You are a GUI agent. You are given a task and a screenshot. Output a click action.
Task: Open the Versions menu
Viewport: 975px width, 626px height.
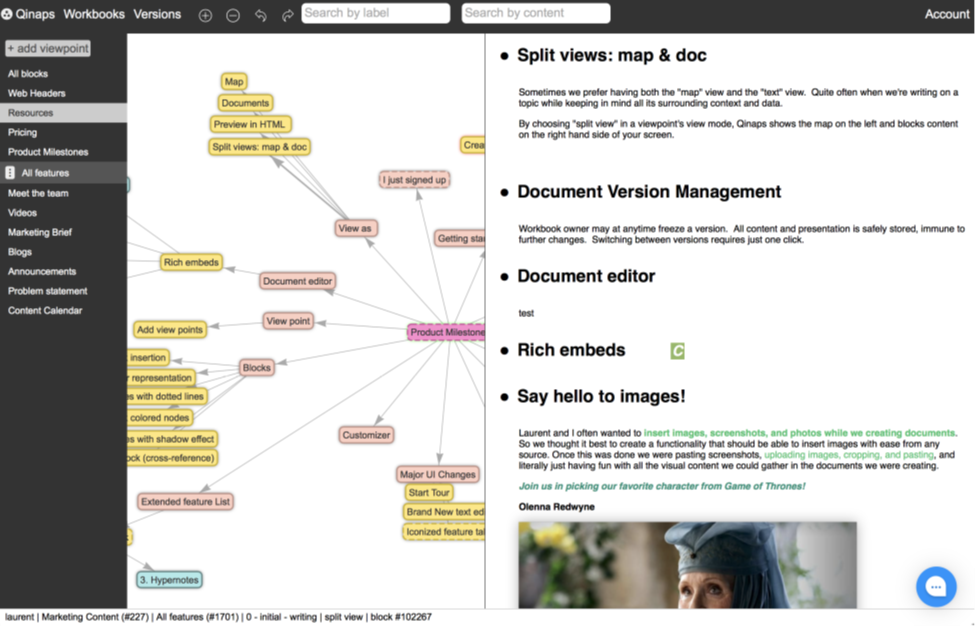157,14
